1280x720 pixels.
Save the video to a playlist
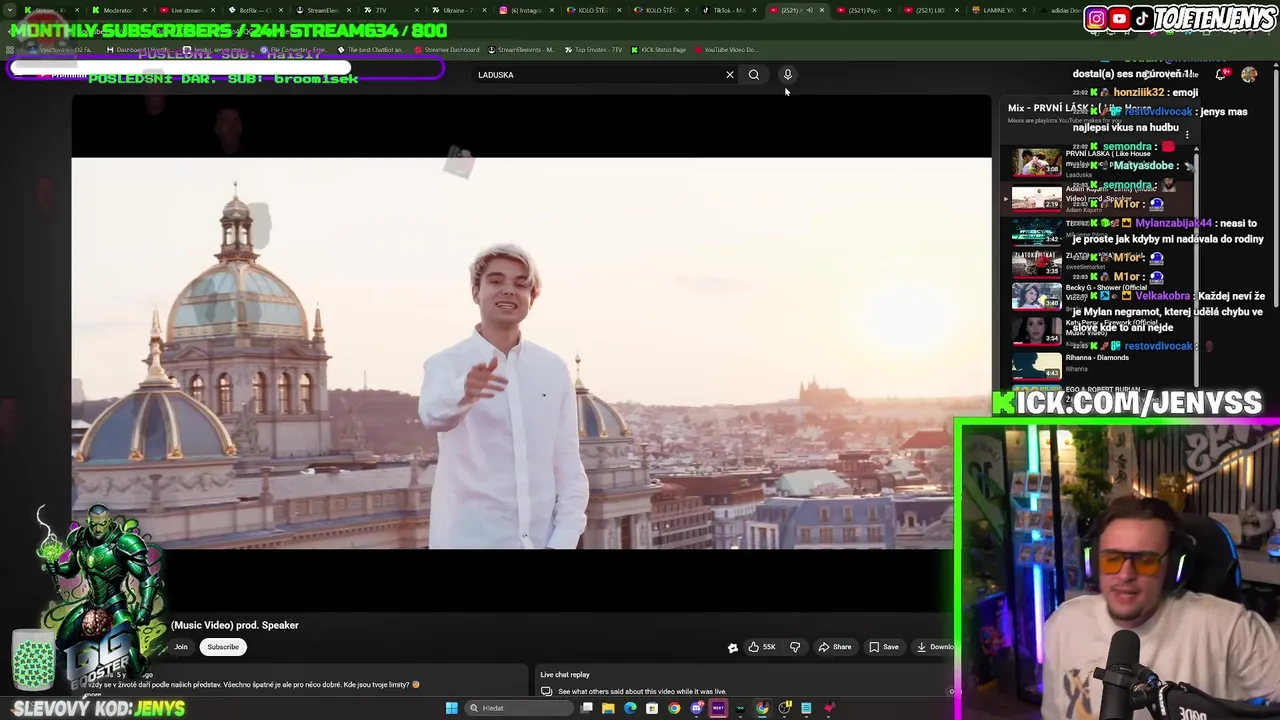point(884,647)
